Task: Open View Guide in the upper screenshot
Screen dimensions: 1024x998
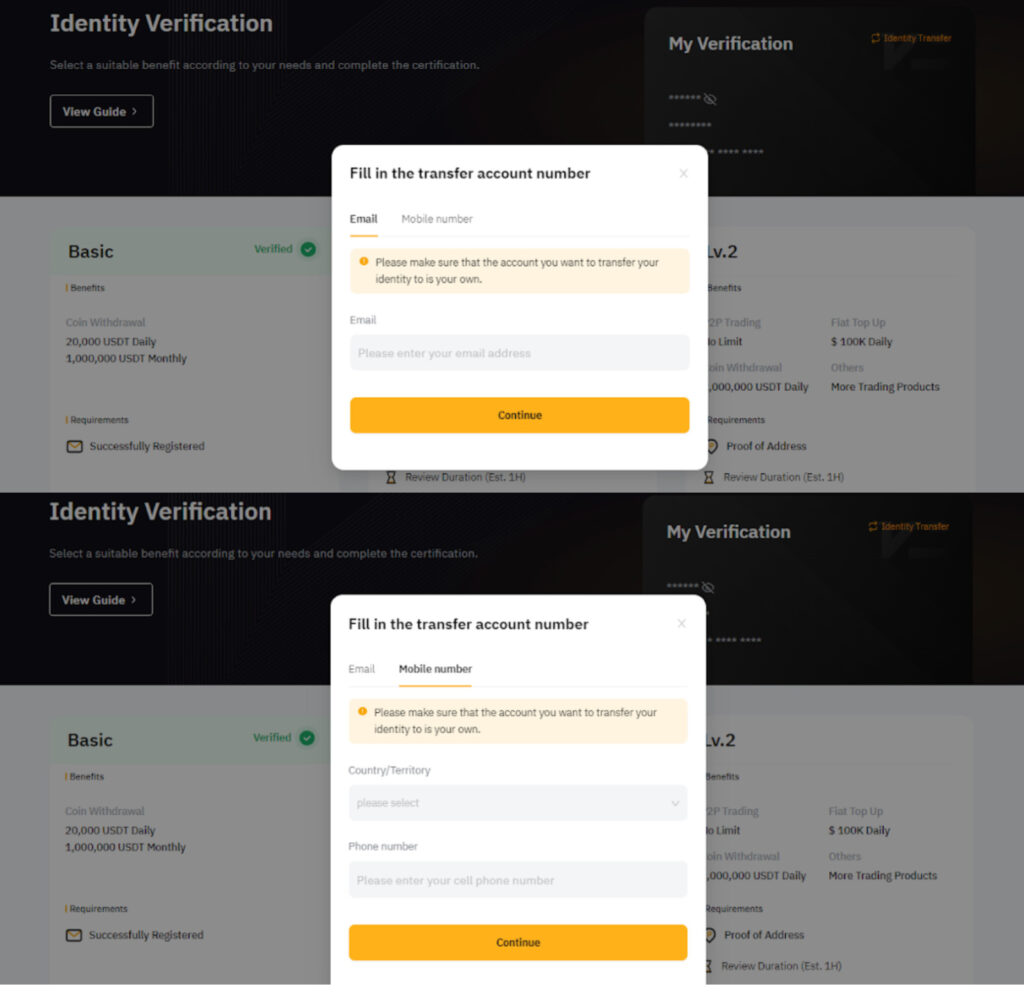Action: tap(101, 112)
